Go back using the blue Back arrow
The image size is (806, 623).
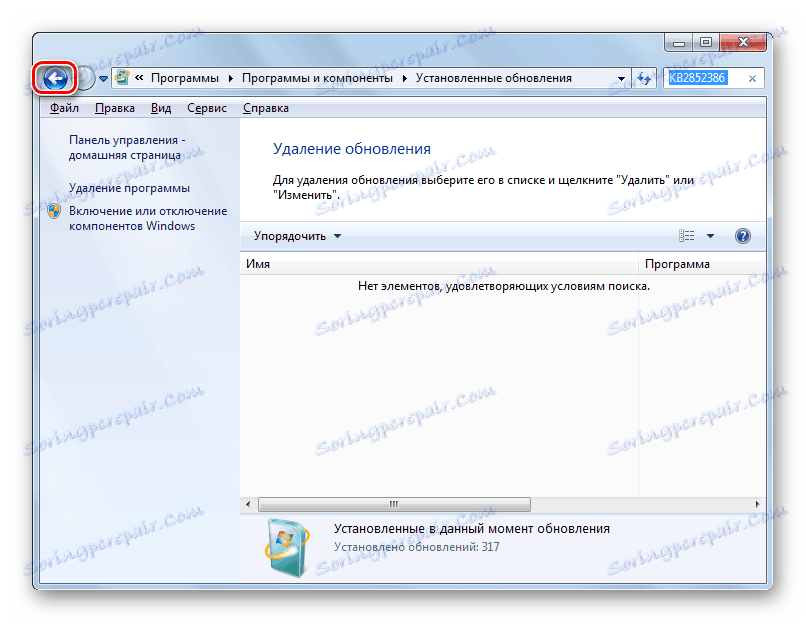(55, 79)
